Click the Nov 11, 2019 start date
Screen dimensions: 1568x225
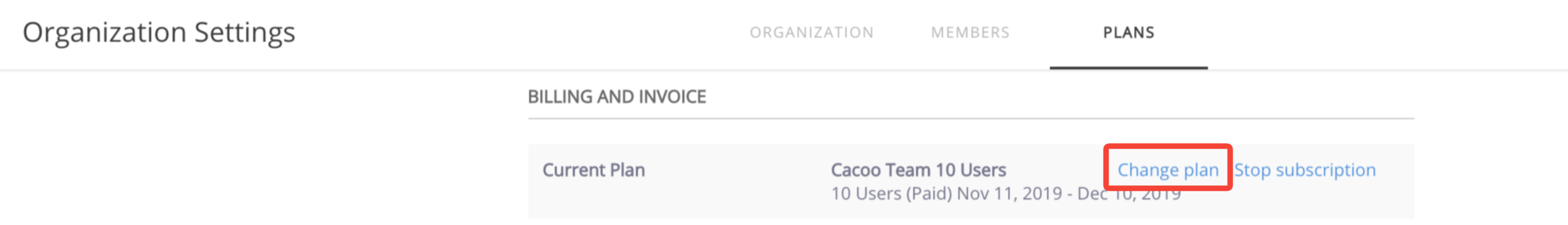click(x=1010, y=194)
